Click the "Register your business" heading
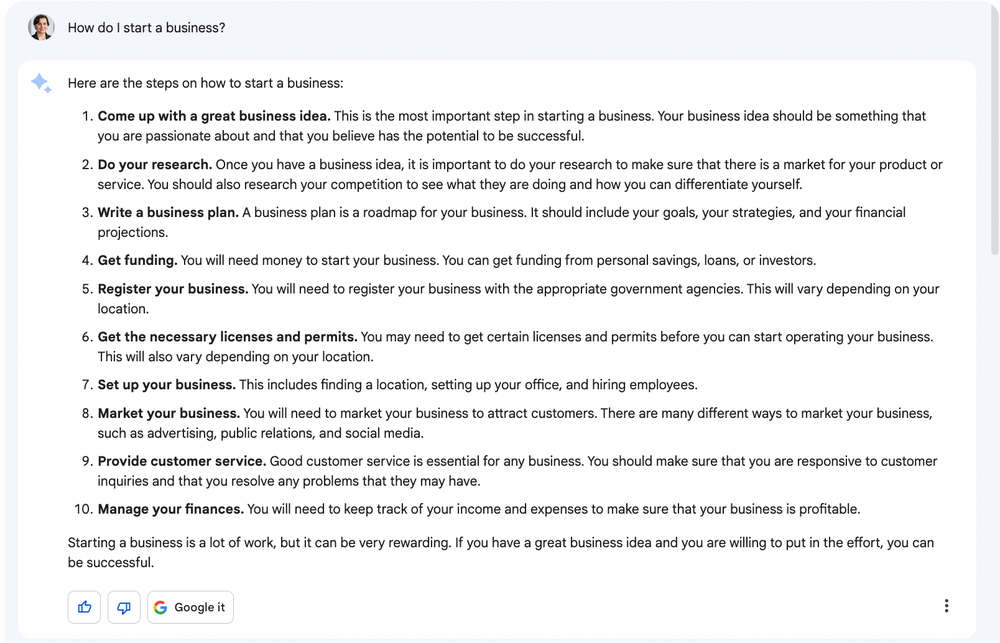The width and height of the screenshot is (1000, 643). (x=173, y=289)
